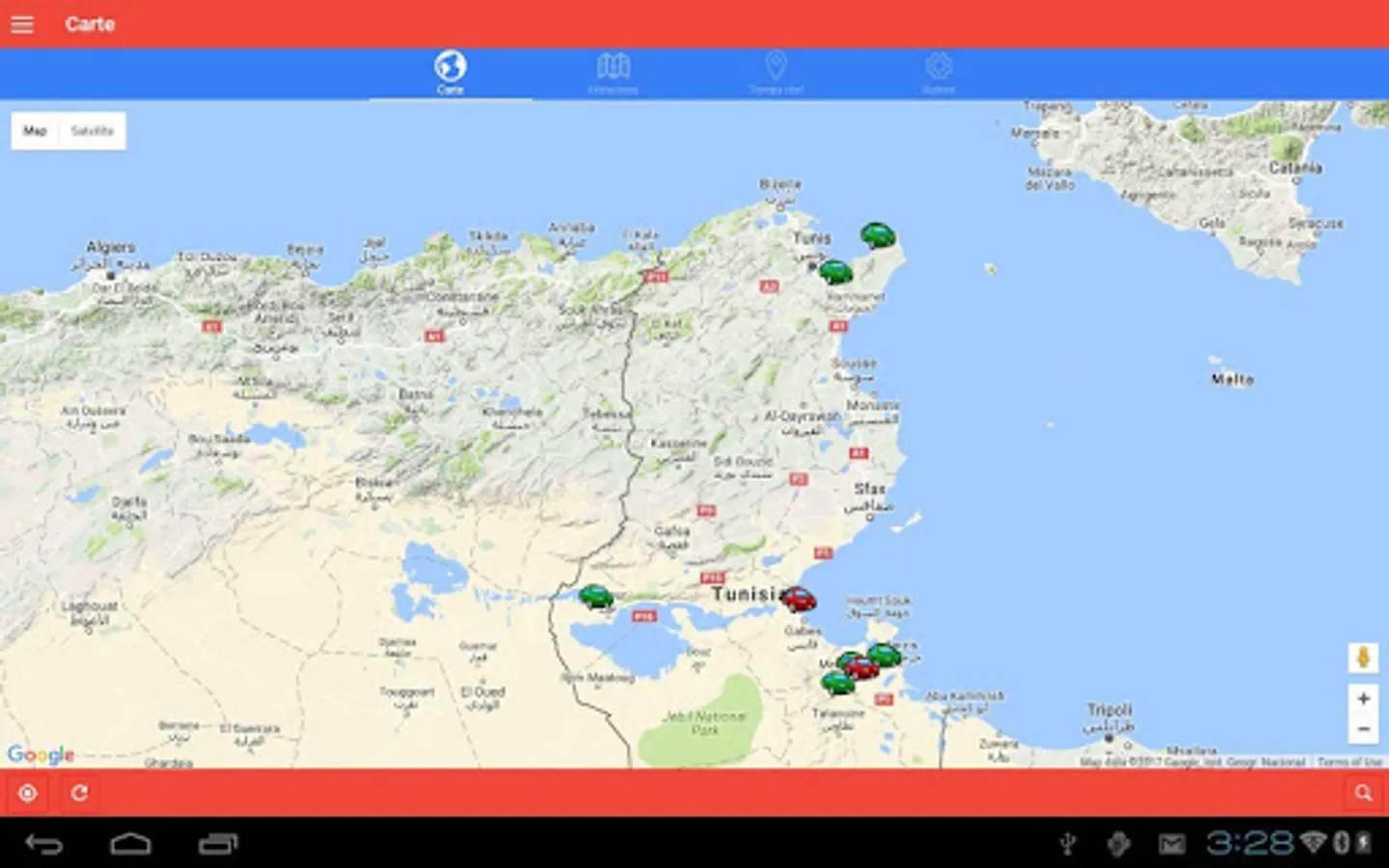
Task: Tap the Android back button
Action: click(43, 845)
